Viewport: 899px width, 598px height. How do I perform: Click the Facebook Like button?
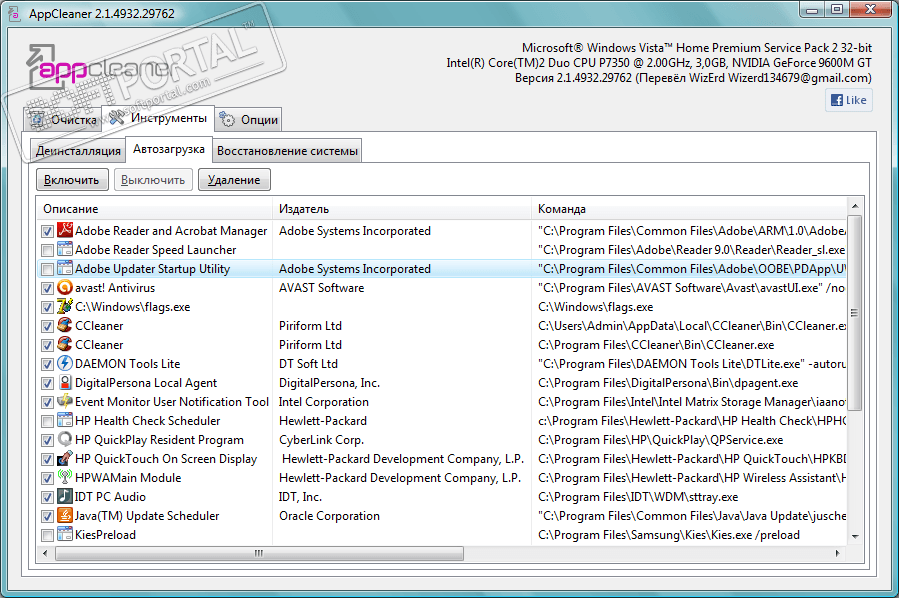coord(849,100)
